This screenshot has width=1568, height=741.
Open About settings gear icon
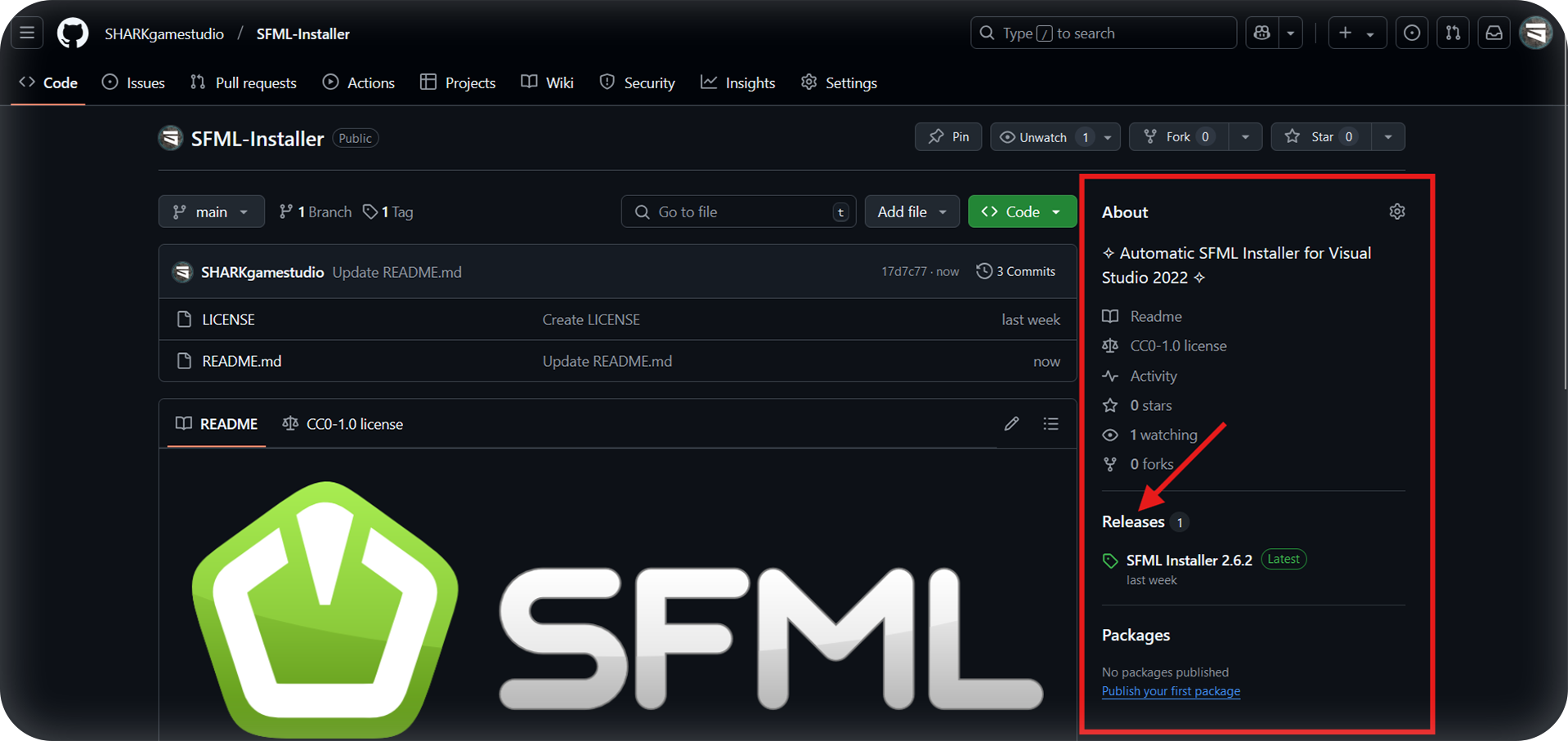1397,212
